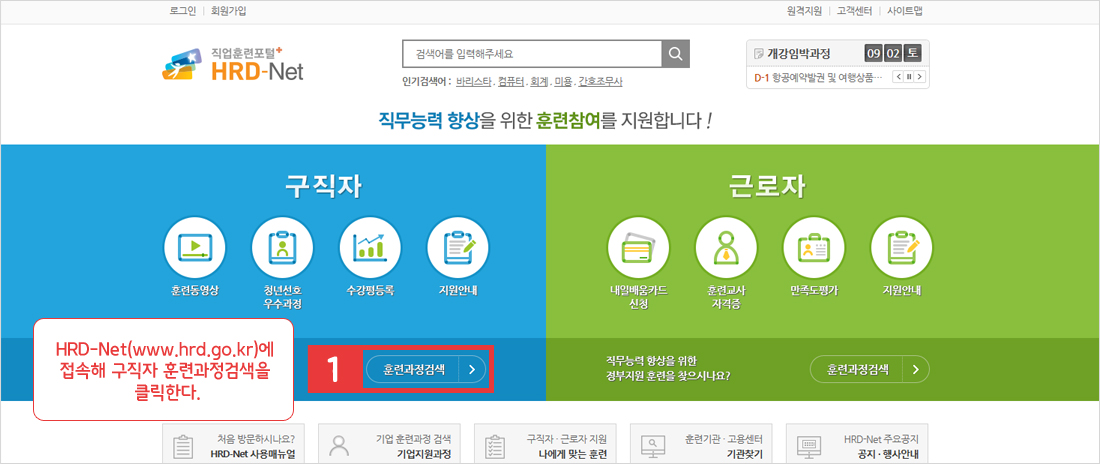Show next 개강임박과정 item
1100x464 pixels.
[x=920, y=77]
